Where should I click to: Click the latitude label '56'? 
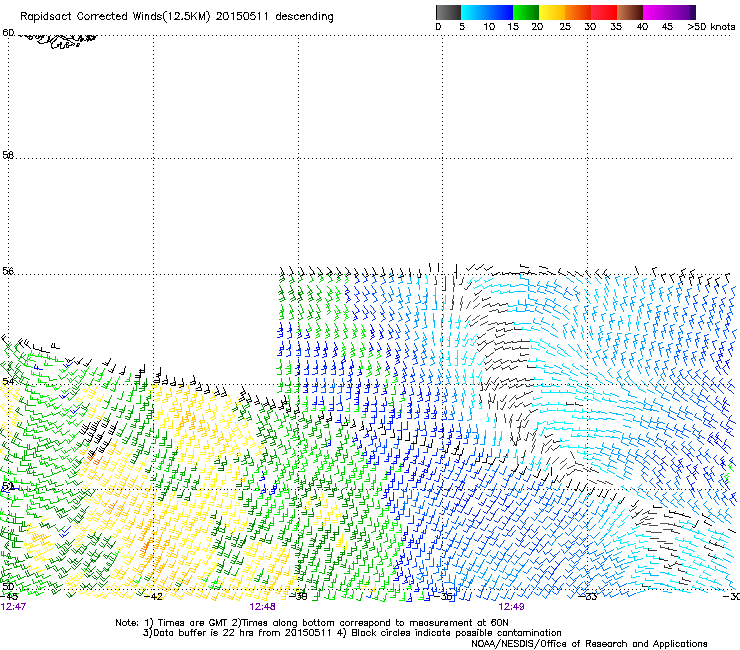(x=8, y=271)
